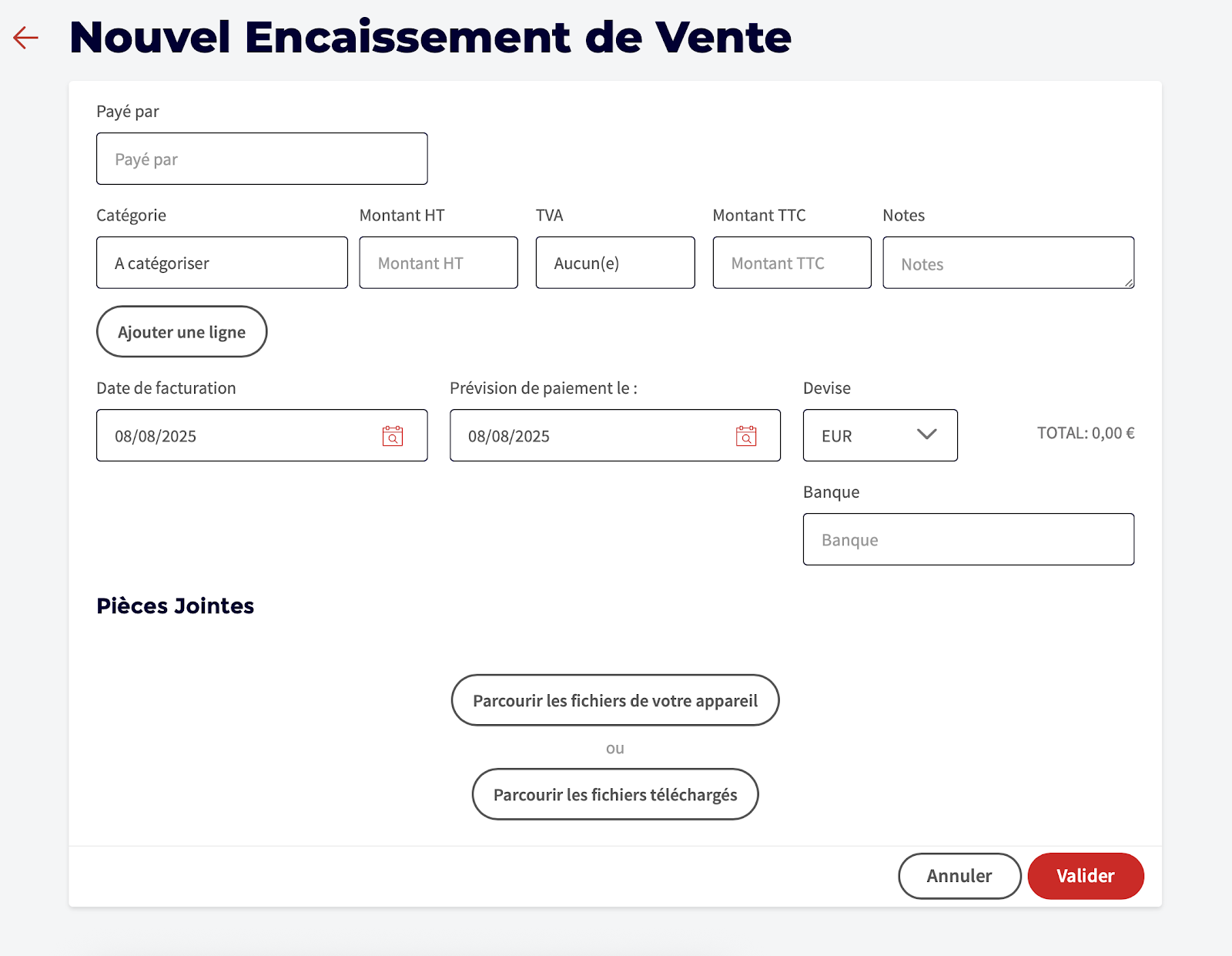1232x956 pixels.
Task: Cancel the entry with the Annuler button
Action: pyautogui.click(x=959, y=876)
